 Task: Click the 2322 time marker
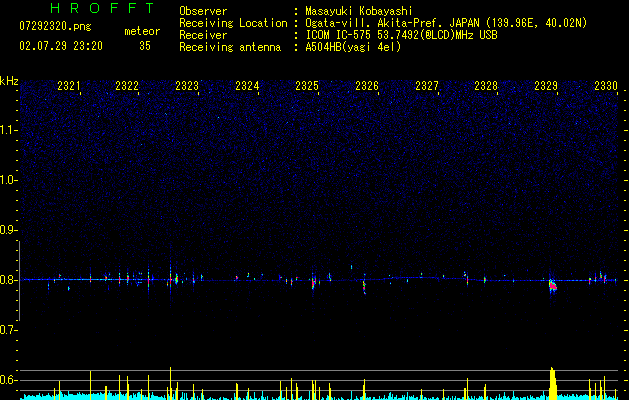click(x=127, y=86)
